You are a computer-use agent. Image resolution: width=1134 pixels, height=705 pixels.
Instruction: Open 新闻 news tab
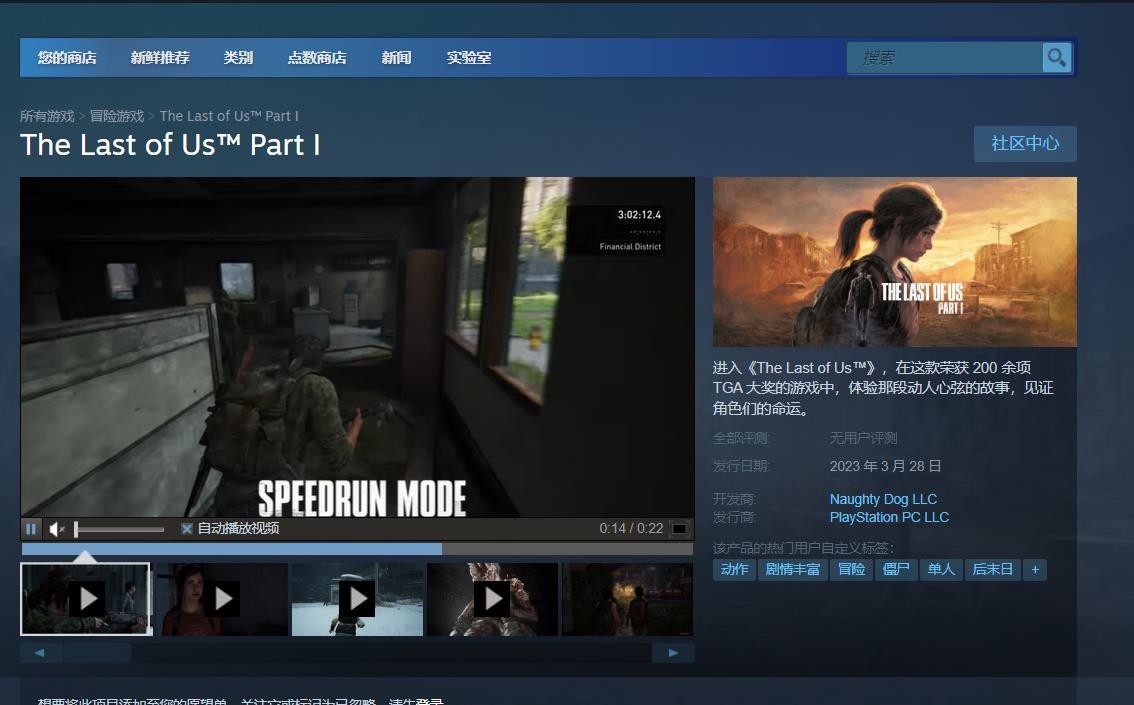point(396,58)
